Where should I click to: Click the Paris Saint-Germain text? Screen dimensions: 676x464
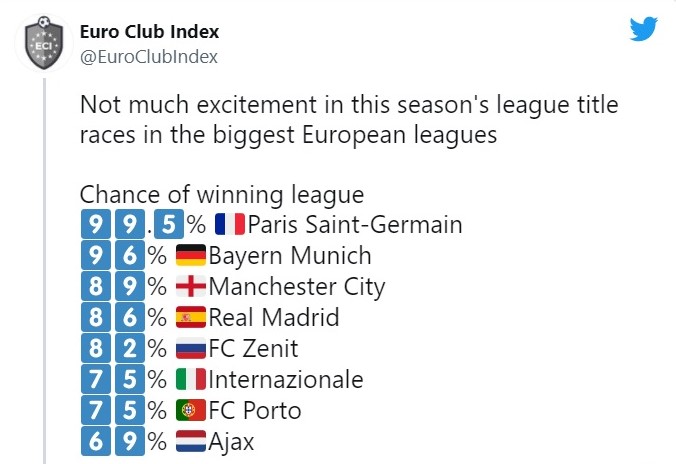[355, 225]
